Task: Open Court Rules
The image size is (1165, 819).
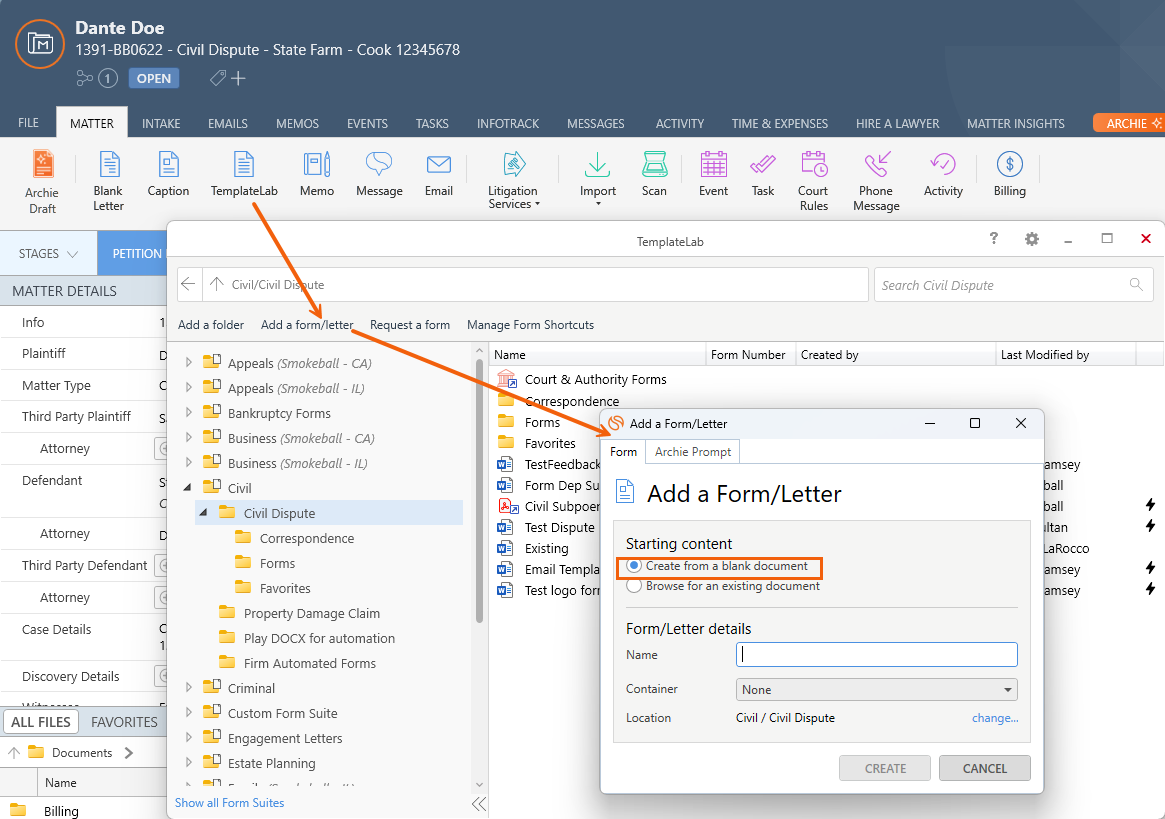Action: (814, 181)
